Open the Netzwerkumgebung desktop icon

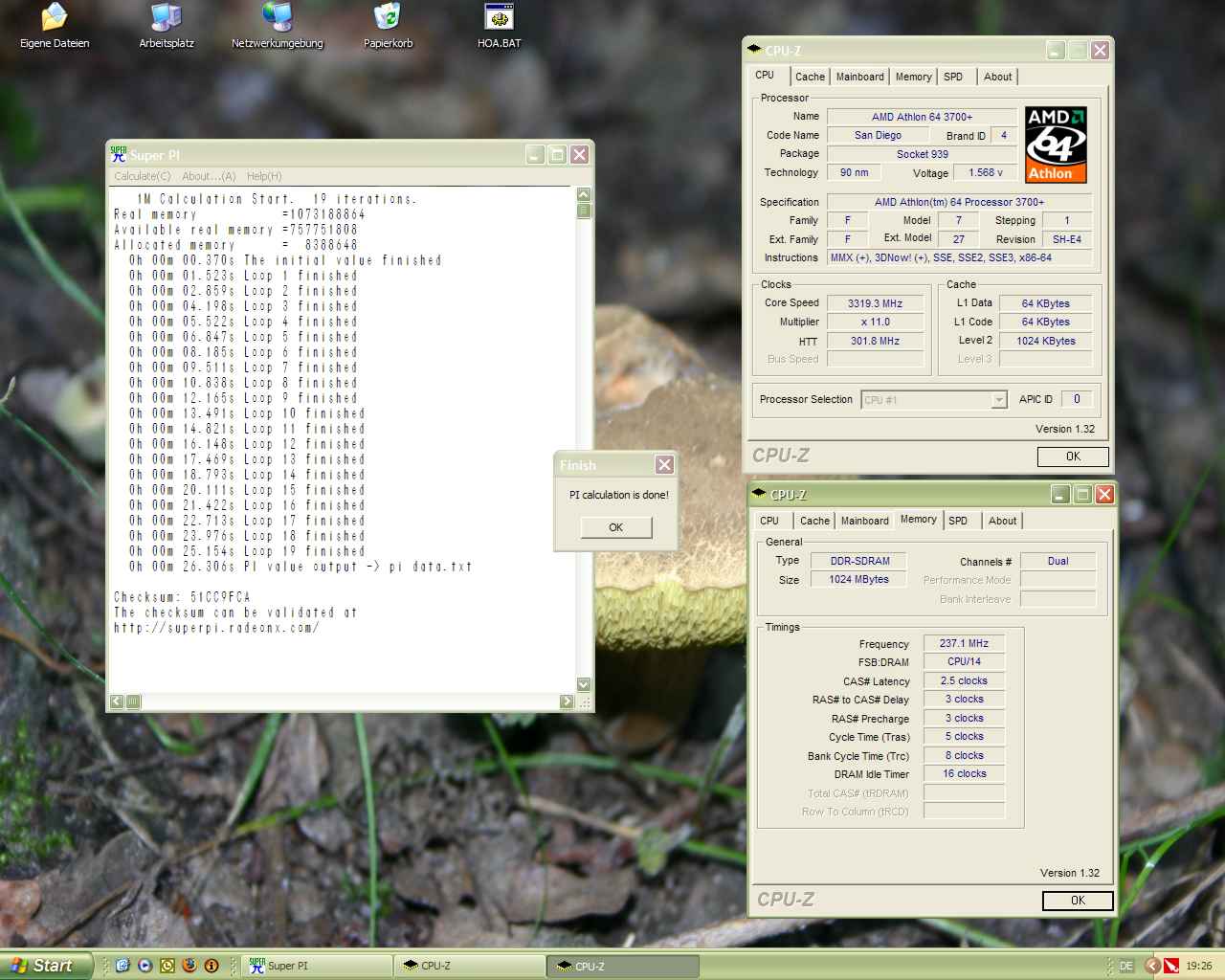point(278,27)
